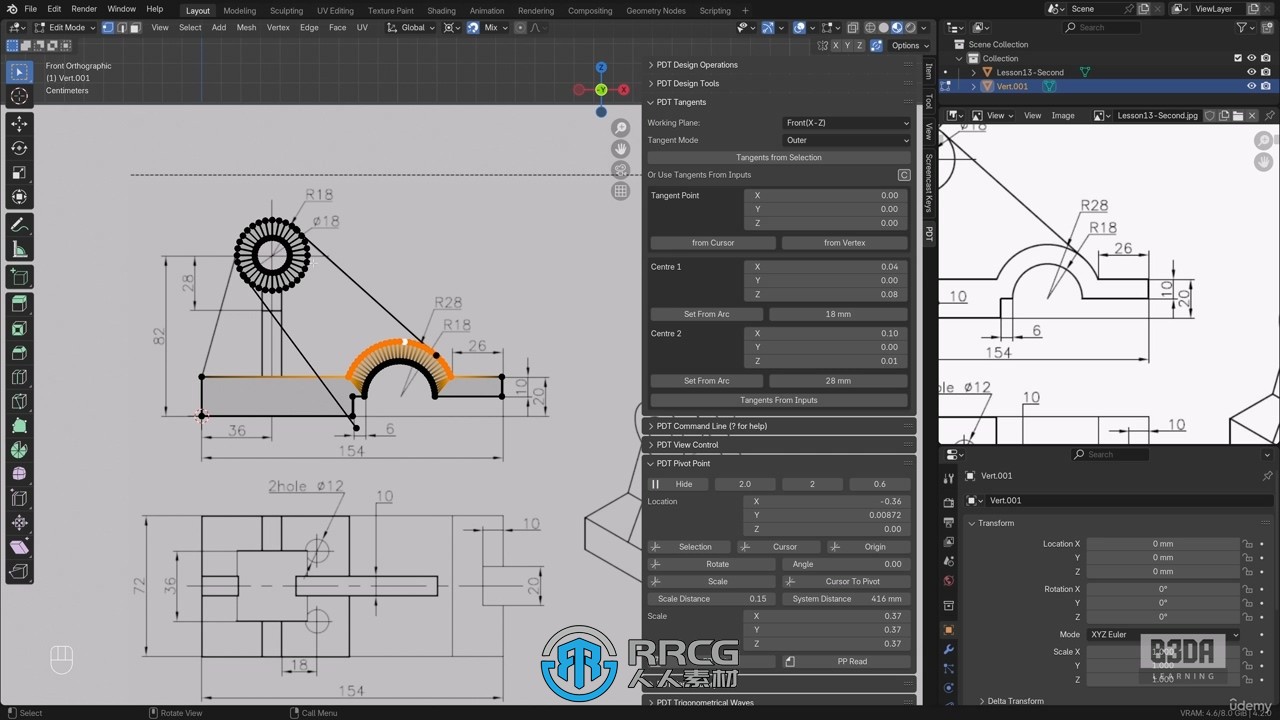Enable edge select mode
1280x720 pixels.
[122, 28]
